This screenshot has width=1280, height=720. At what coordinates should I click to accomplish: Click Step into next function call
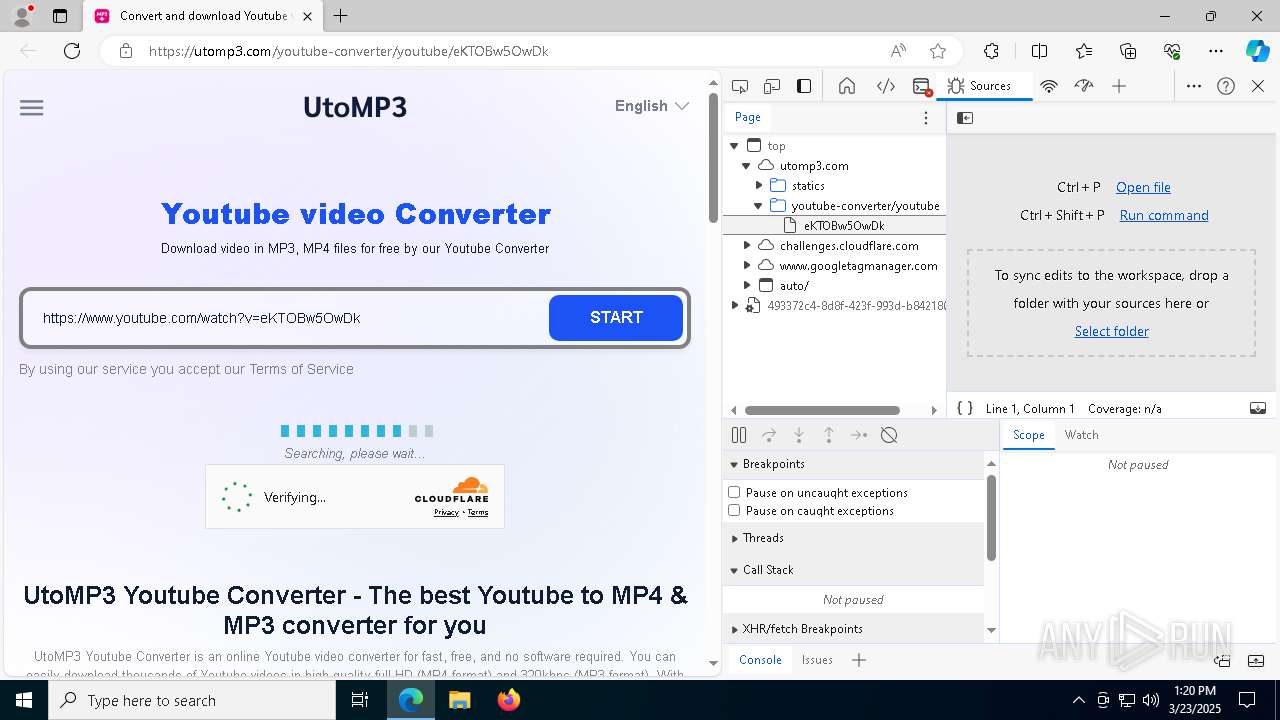[x=799, y=435]
